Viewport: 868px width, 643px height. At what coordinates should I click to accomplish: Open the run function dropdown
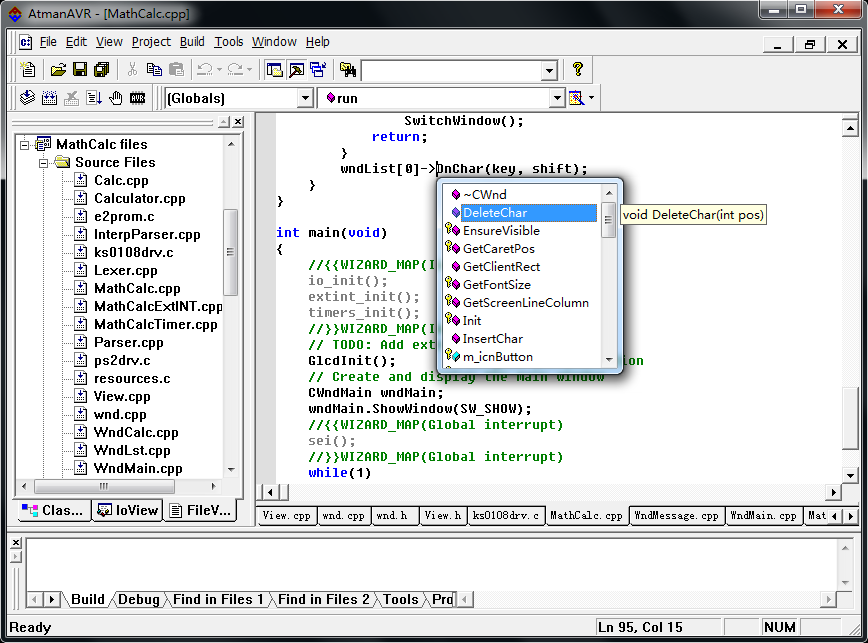coord(557,98)
